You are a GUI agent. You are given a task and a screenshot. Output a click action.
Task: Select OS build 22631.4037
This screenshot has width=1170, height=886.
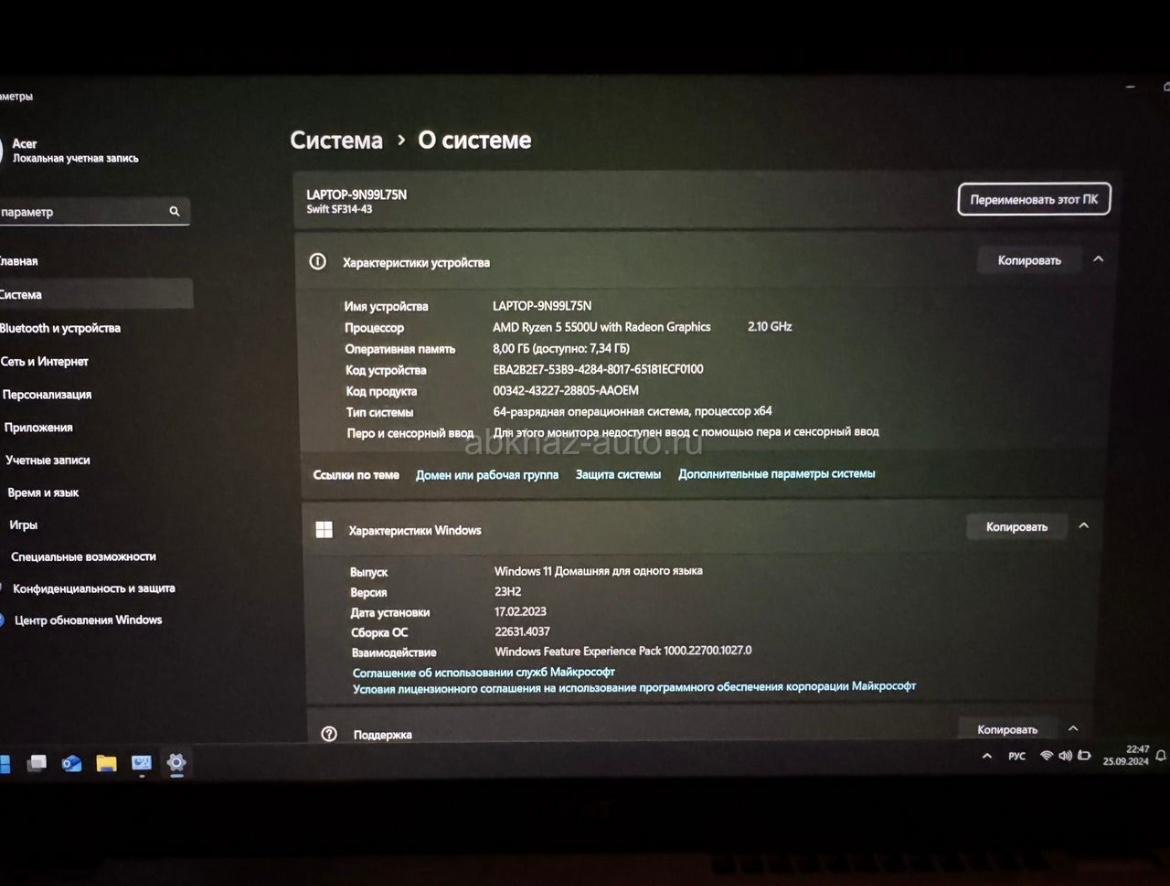coord(522,631)
